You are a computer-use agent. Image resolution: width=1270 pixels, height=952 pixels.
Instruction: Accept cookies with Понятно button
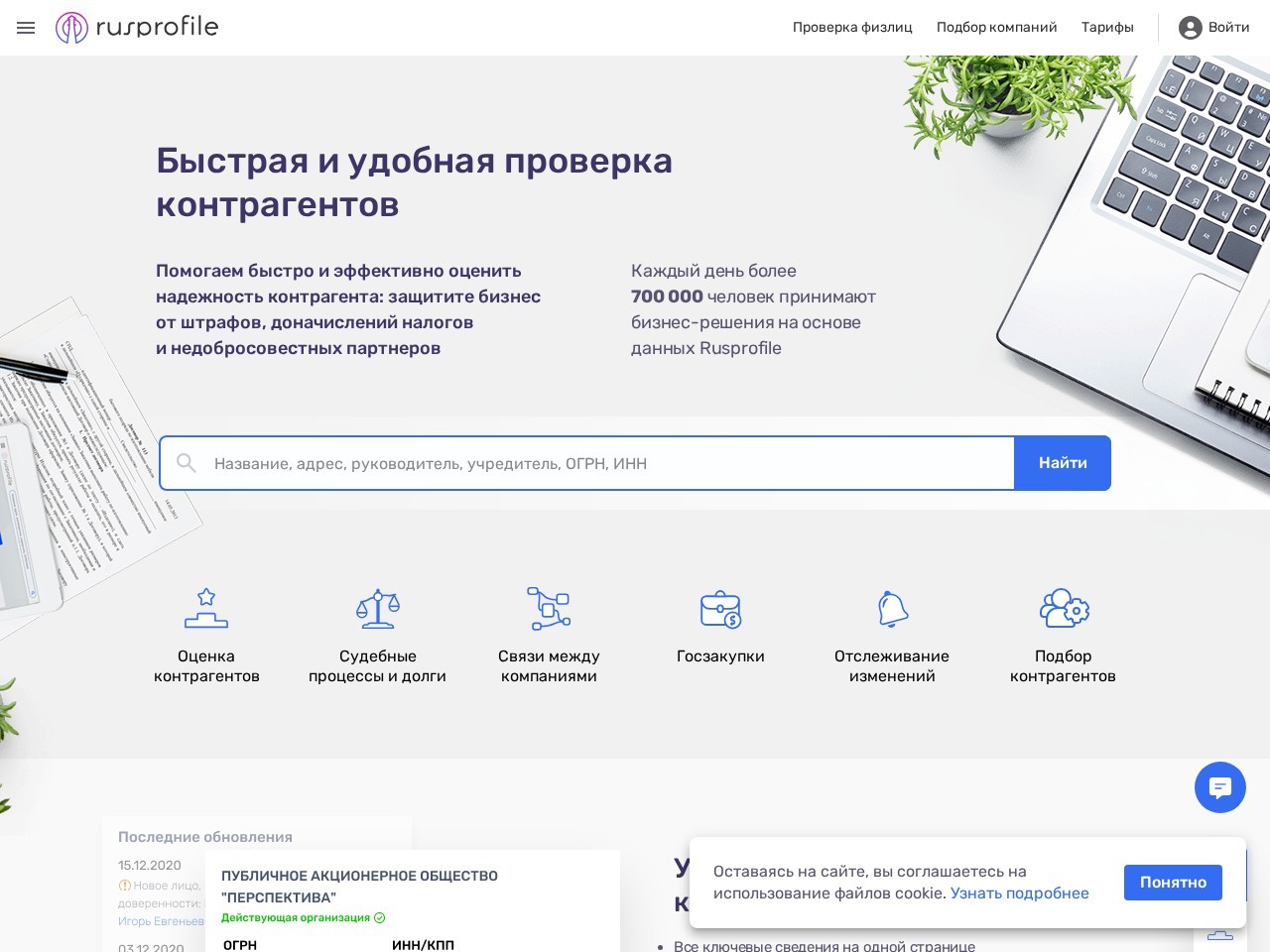click(x=1173, y=883)
